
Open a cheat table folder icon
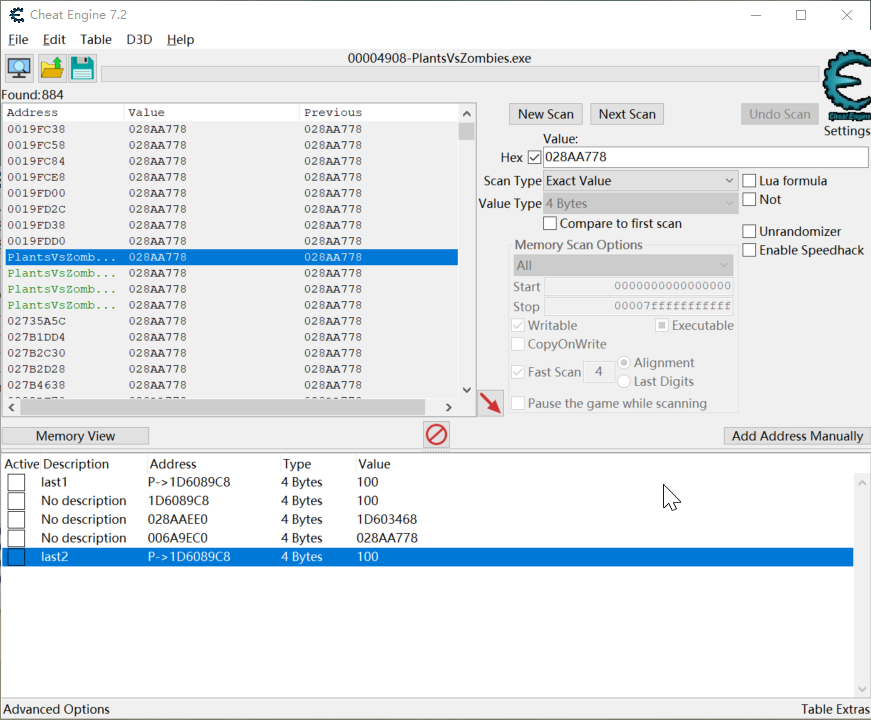[x=52, y=69]
